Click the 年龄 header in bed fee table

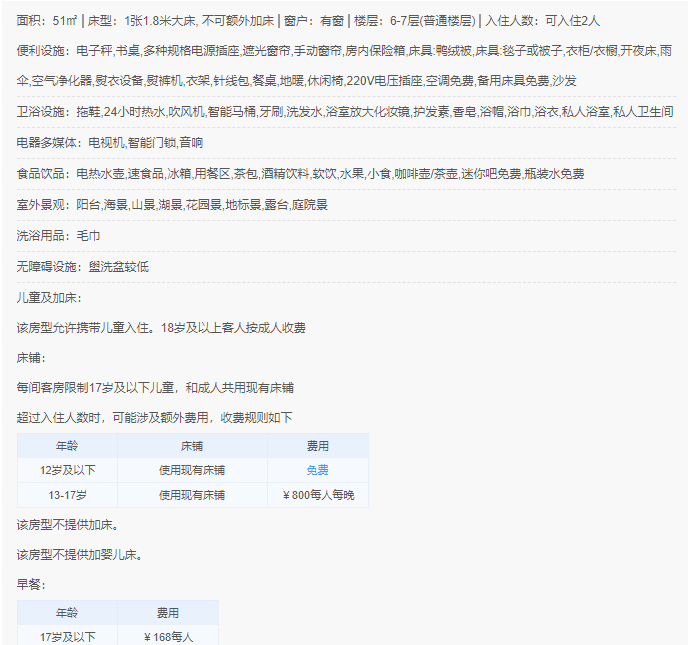coord(67,446)
